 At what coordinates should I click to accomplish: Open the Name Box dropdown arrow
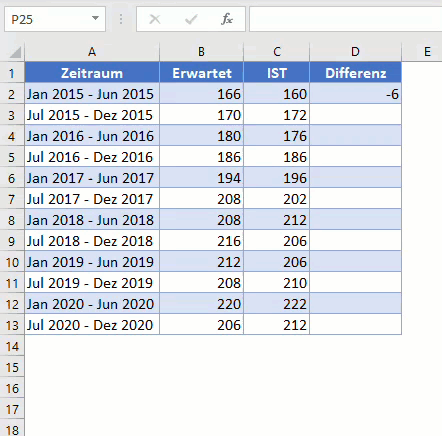(x=95, y=18)
